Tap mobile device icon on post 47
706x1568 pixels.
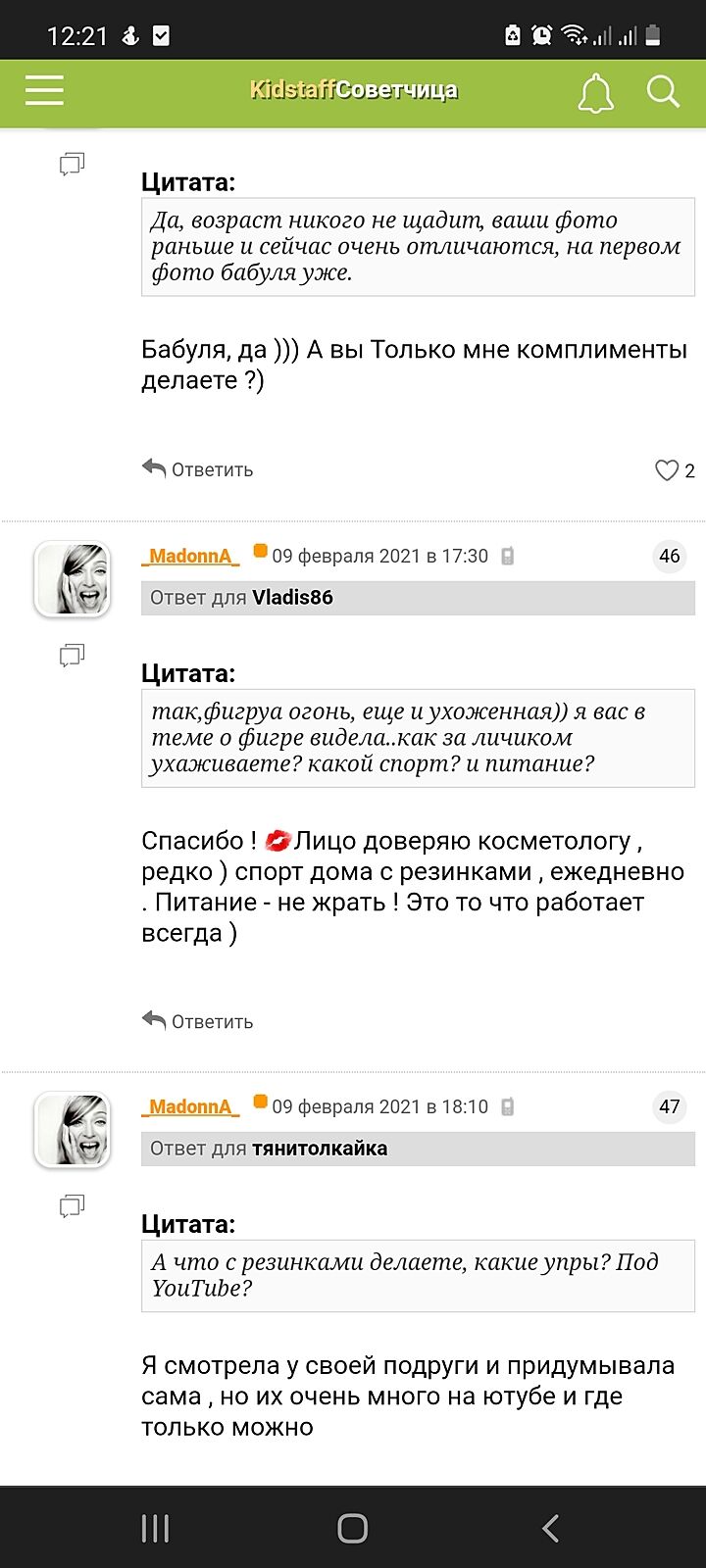(507, 1107)
